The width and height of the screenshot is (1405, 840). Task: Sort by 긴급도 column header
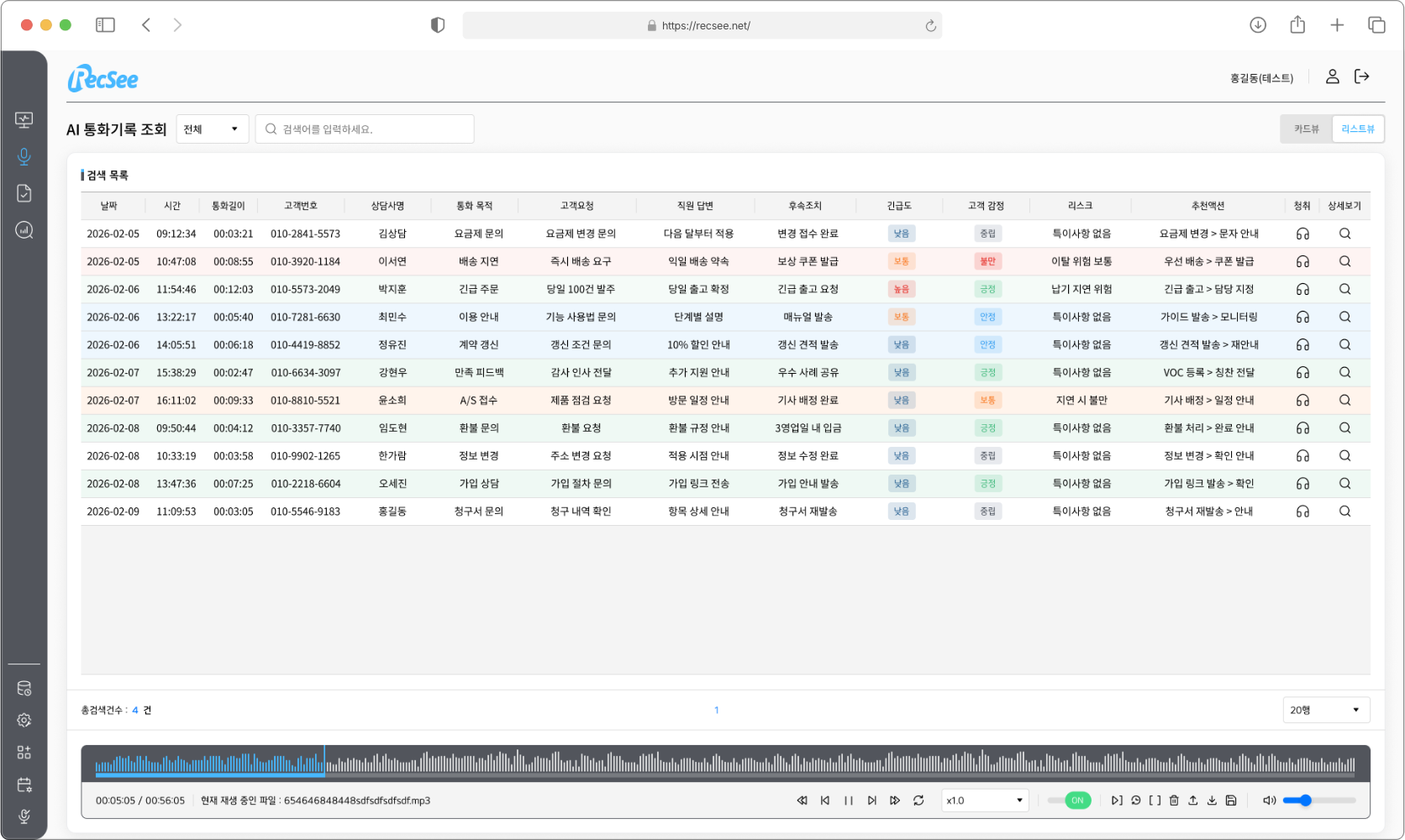(899, 206)
